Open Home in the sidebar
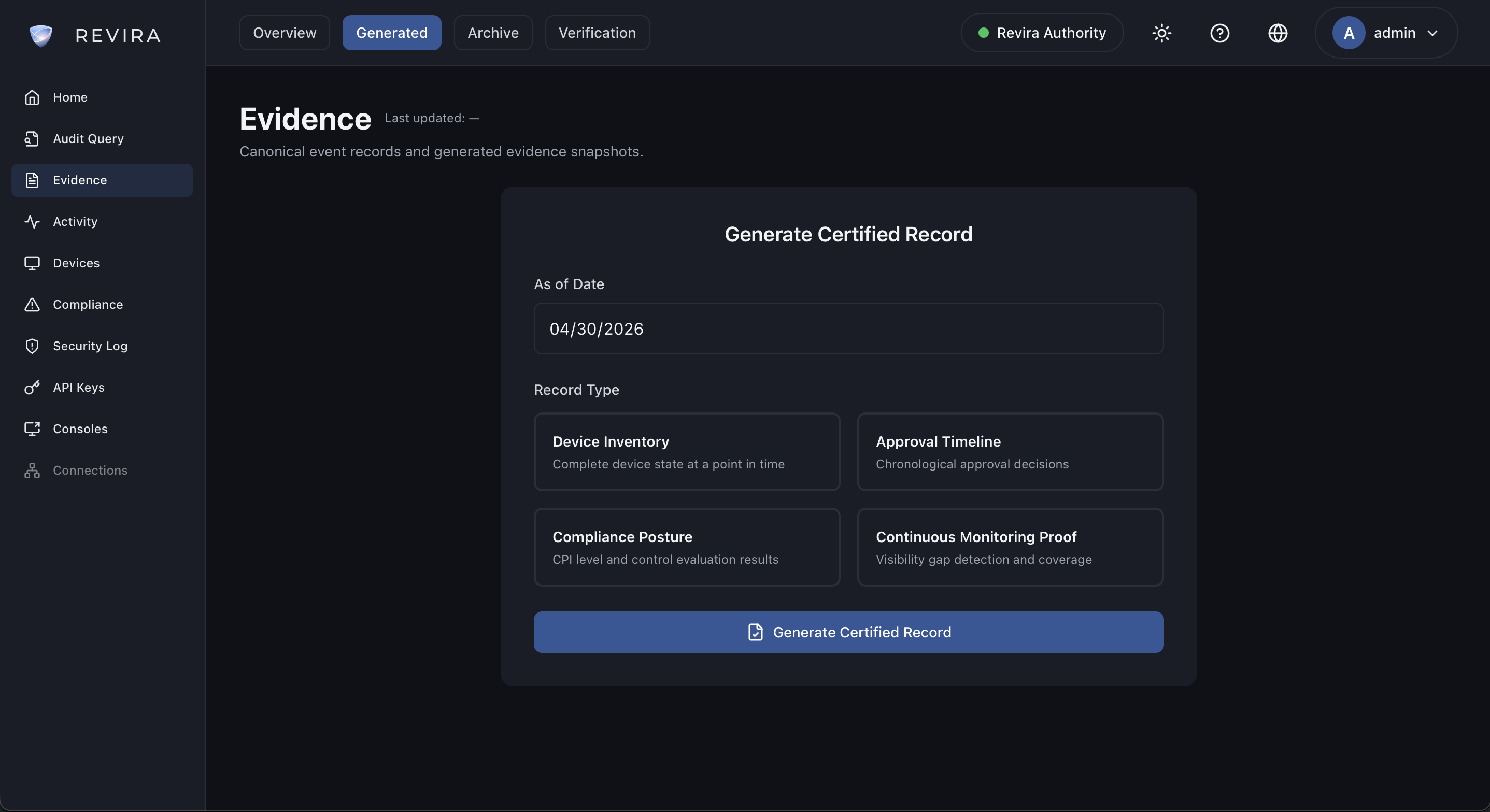1490x812 pixels. 102,97
